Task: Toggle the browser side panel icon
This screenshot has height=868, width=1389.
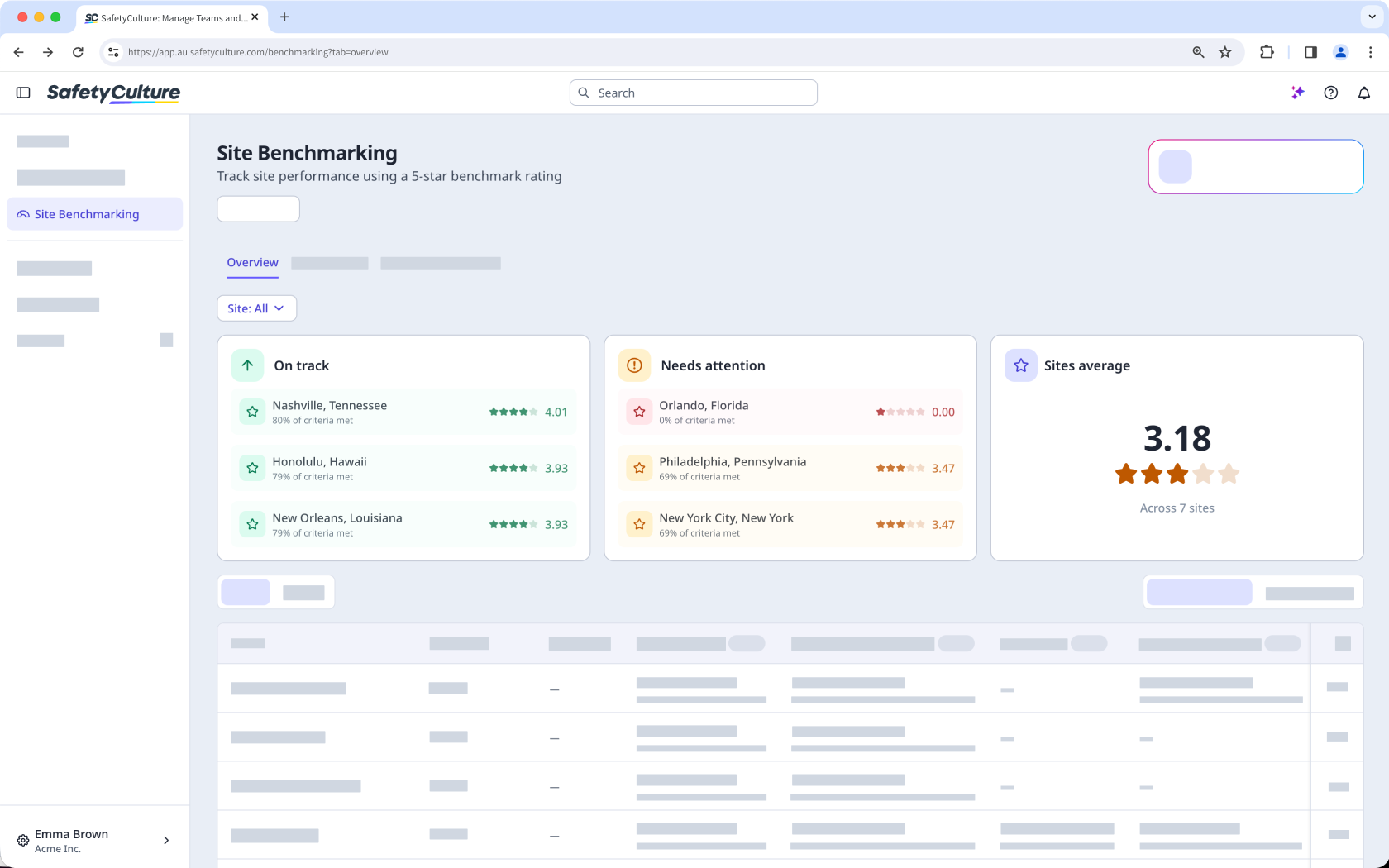Action: 1310,52
